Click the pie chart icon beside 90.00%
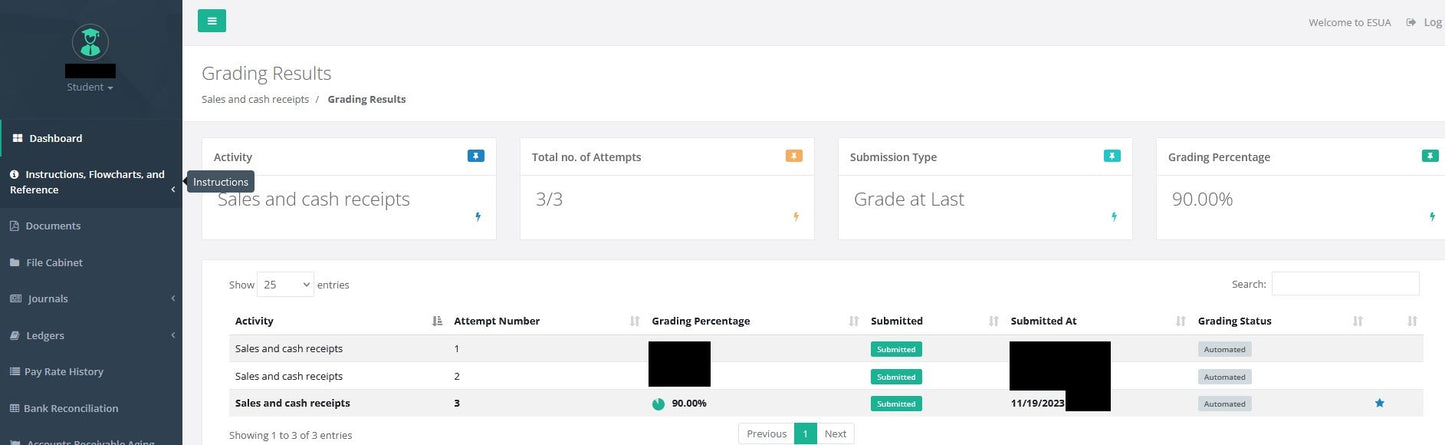 [658, 404]
